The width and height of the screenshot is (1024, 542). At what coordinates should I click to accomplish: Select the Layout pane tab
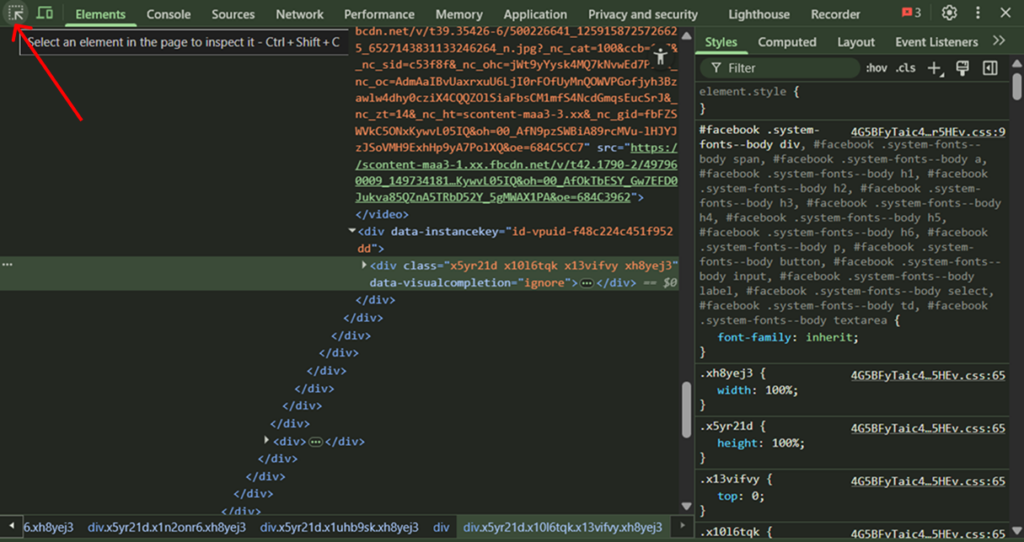pos(856,42)
